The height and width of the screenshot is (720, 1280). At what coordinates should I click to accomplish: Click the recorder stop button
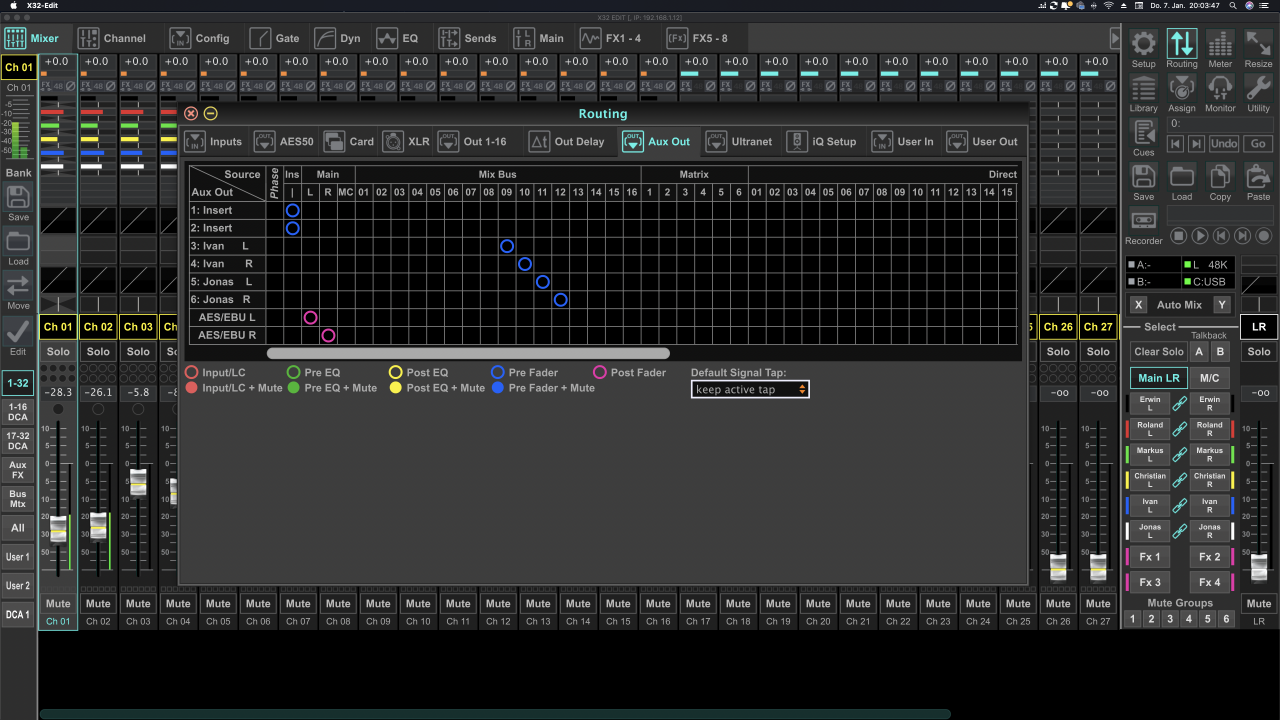pyautogui.click(x=1178, y=236)
